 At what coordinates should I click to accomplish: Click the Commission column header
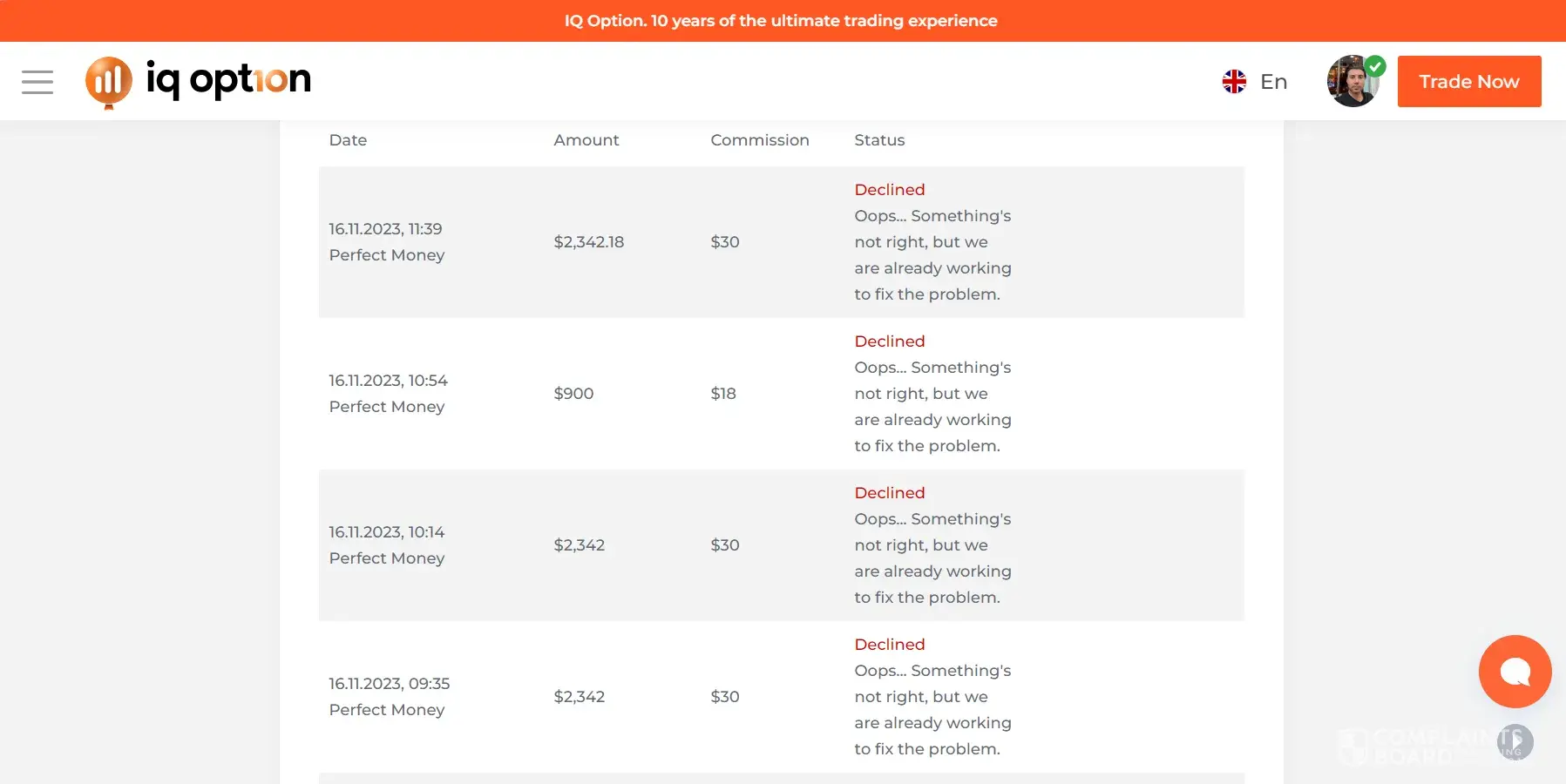click(x=760, y=140)
